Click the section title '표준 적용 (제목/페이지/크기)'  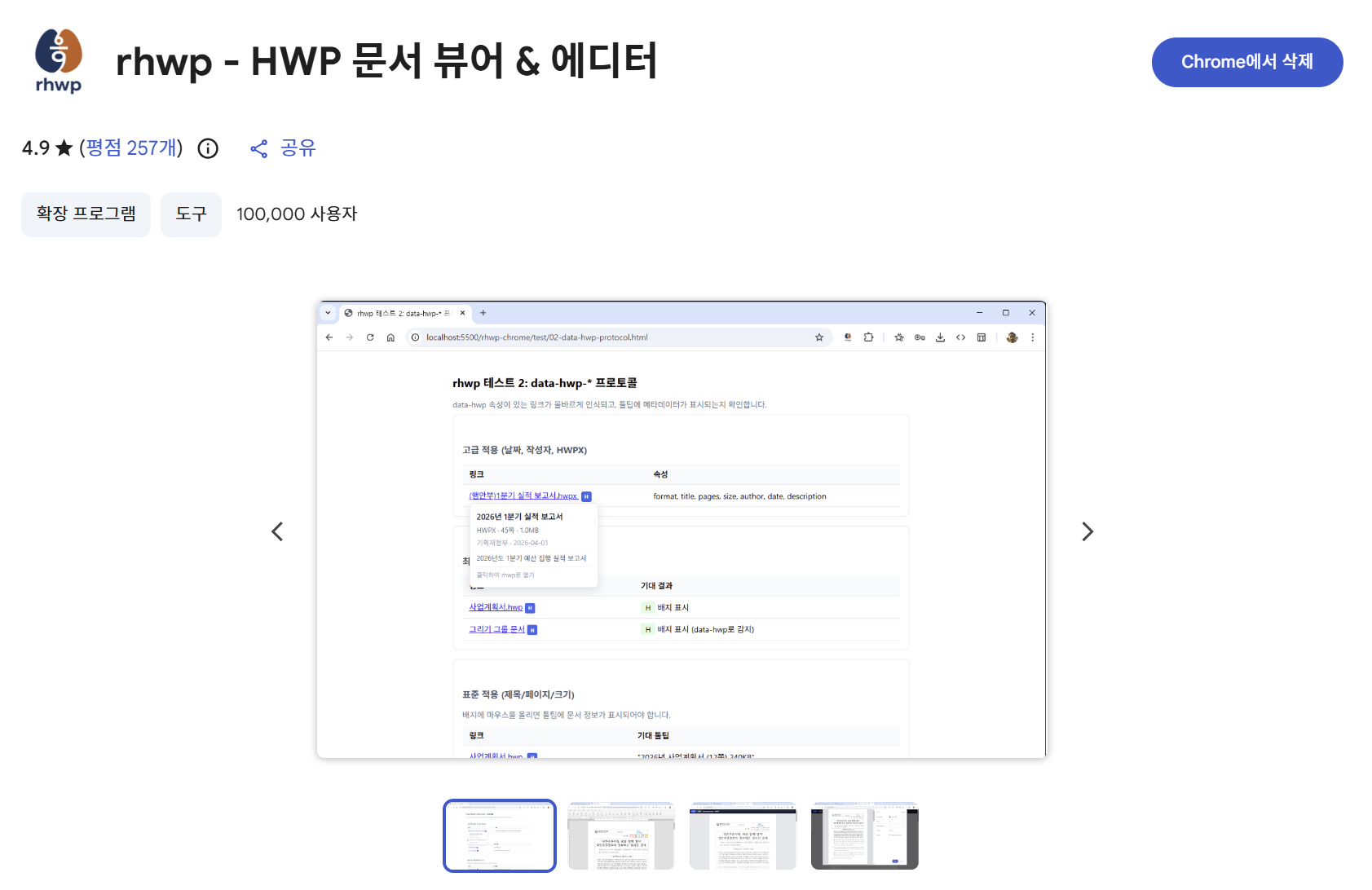(518, 695)
